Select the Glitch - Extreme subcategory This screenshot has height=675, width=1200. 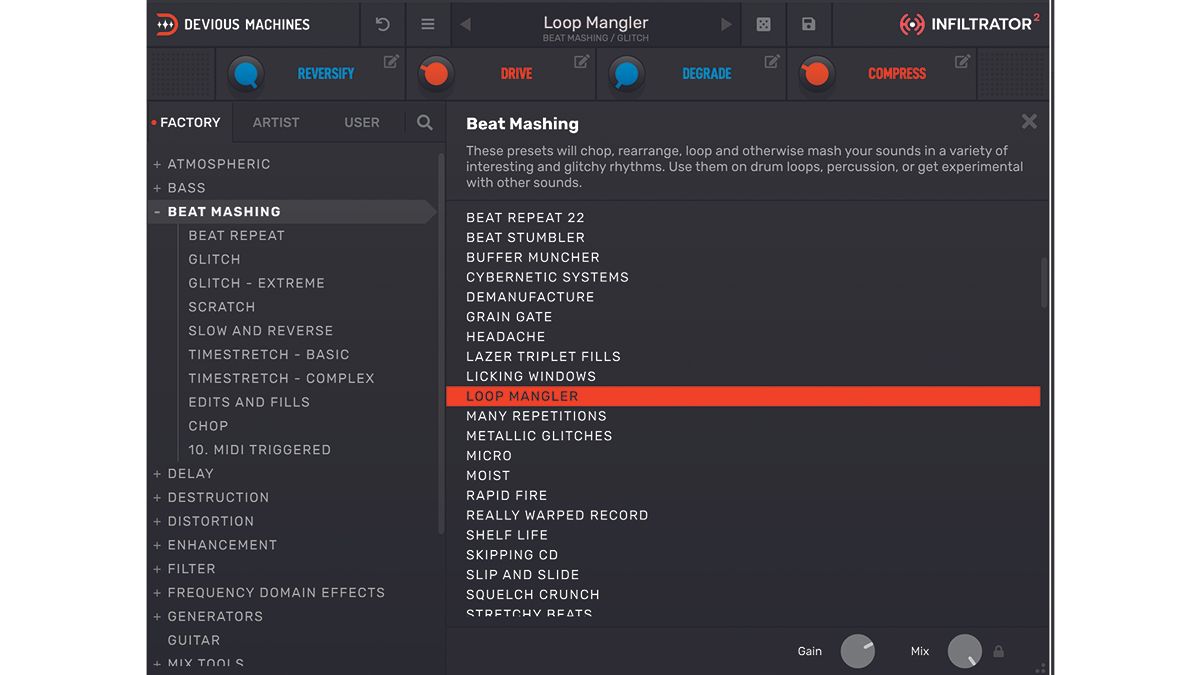point(256,283)
